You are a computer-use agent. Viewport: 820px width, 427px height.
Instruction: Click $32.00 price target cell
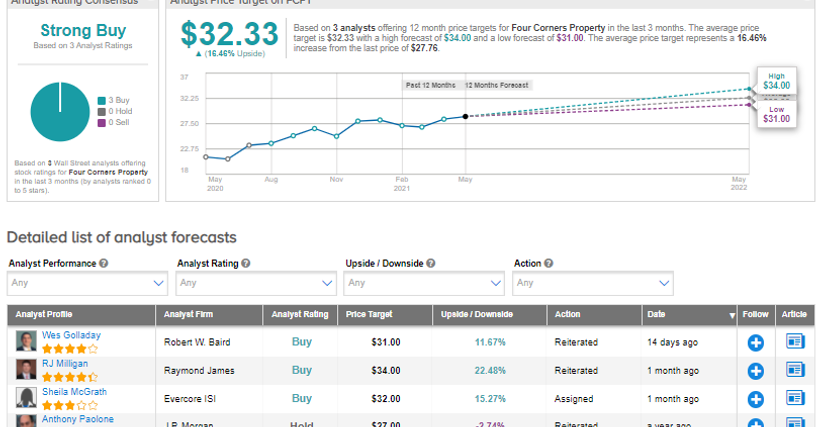pyautogui.click(x=386, y=399)
